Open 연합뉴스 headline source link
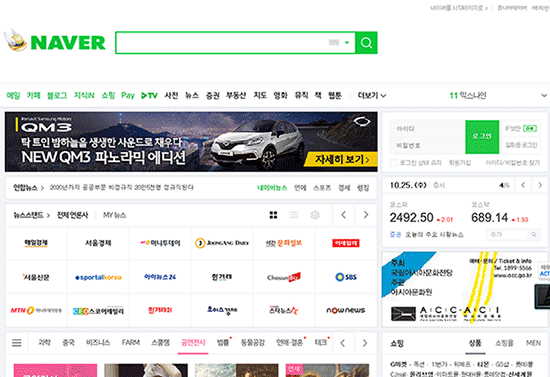The width and height of the screenshot is (550, 377). 28,188
